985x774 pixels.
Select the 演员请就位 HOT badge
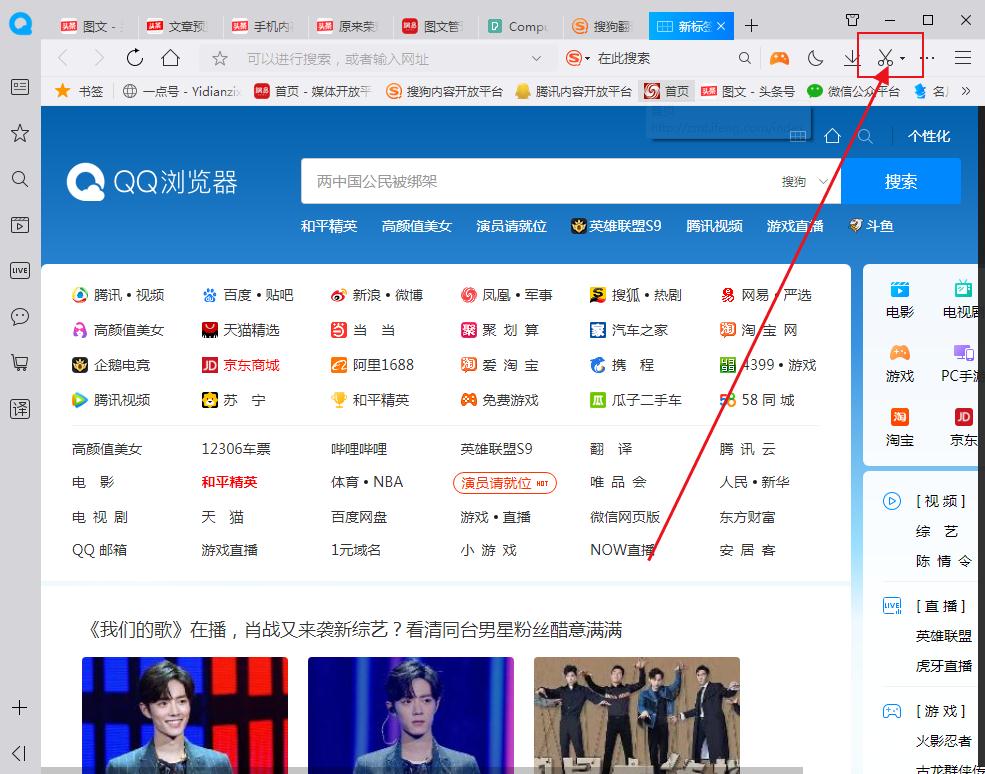pyautogui.click(x=504, y=483)
